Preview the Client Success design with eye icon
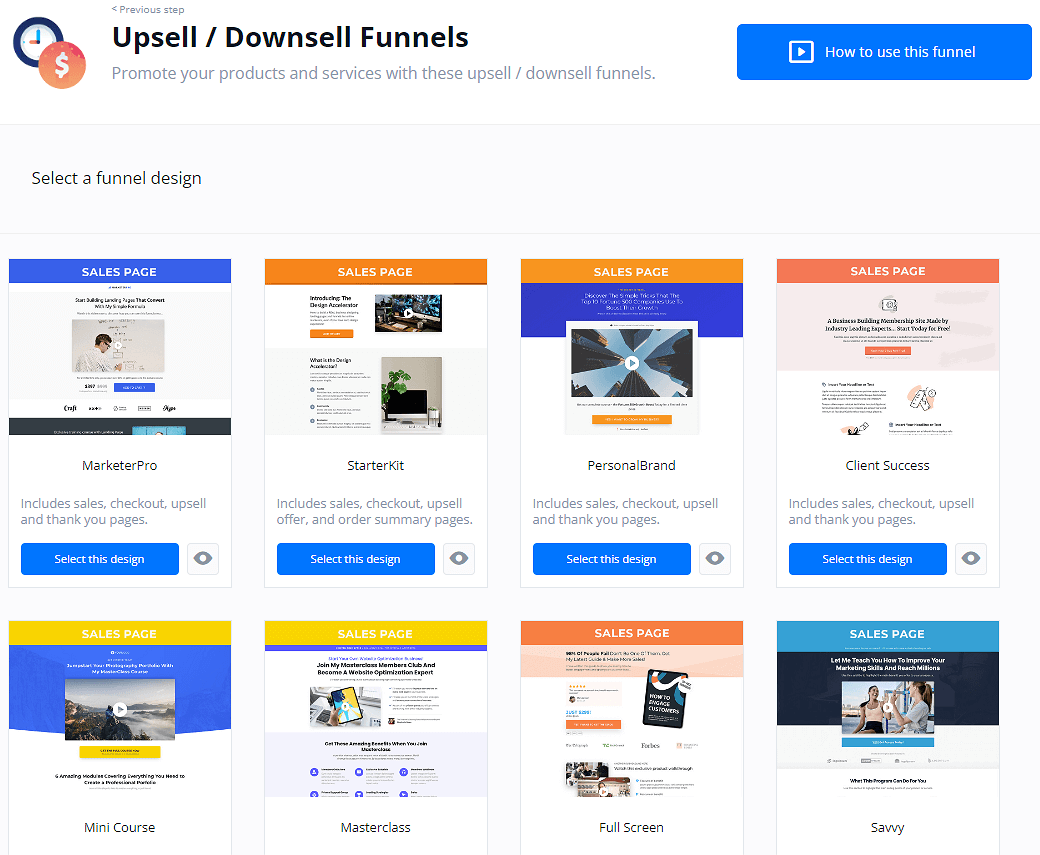The width and height of the screenshot is (1040, 855). point(971,559)
